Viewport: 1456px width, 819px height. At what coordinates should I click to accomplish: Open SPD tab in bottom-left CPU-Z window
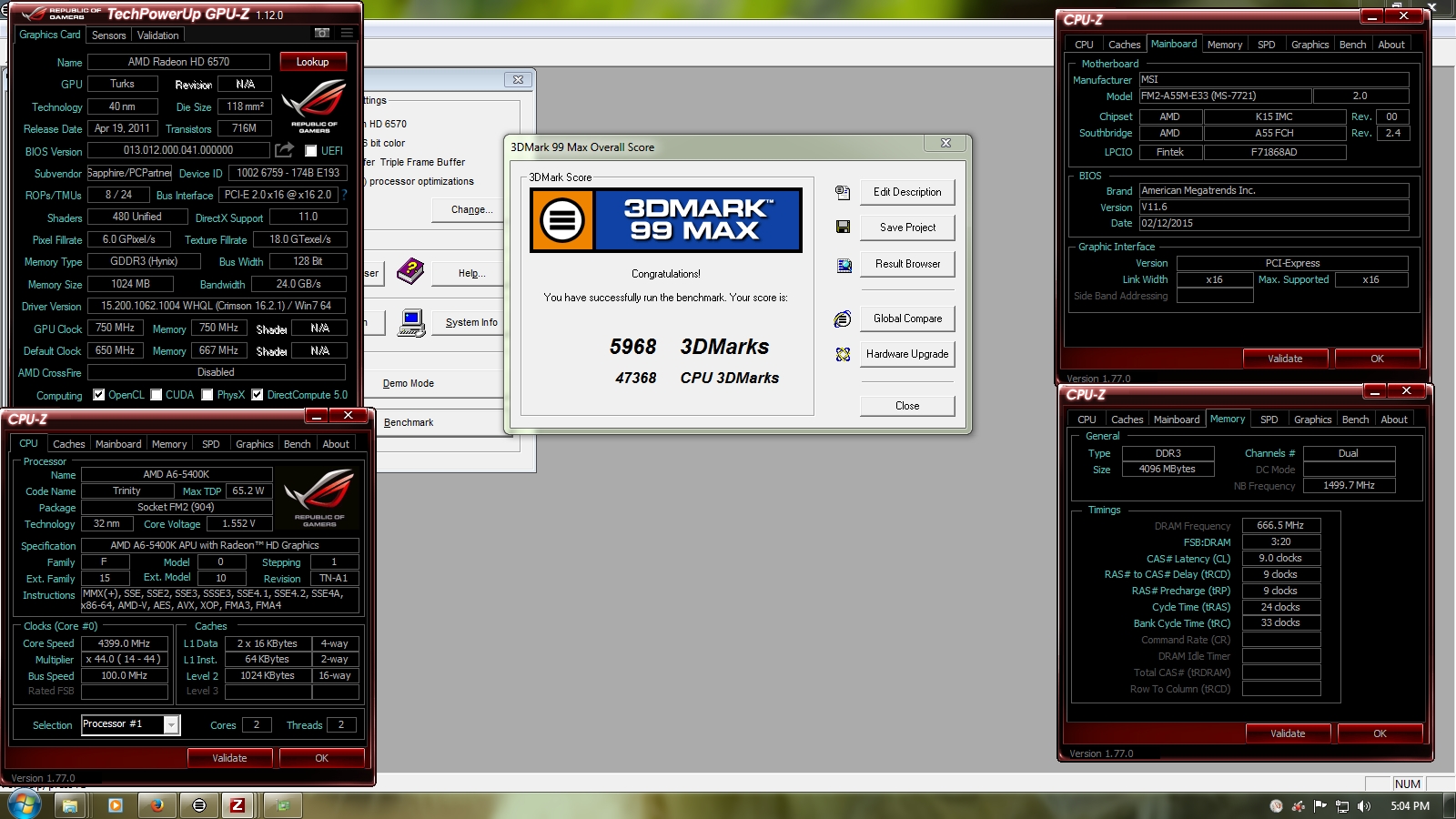[x=211, y=444]
